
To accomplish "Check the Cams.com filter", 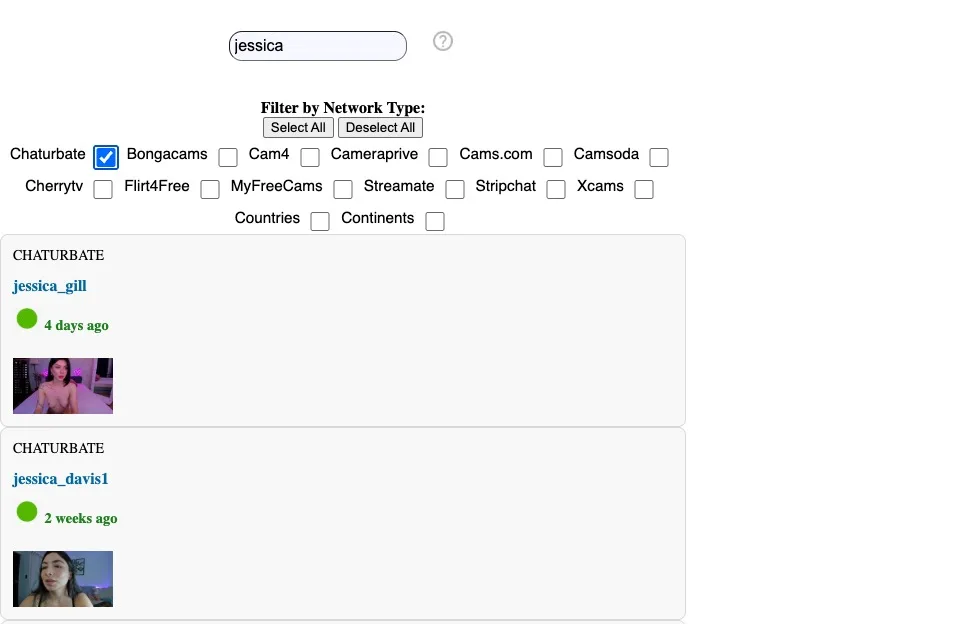I will coord(553,157).
